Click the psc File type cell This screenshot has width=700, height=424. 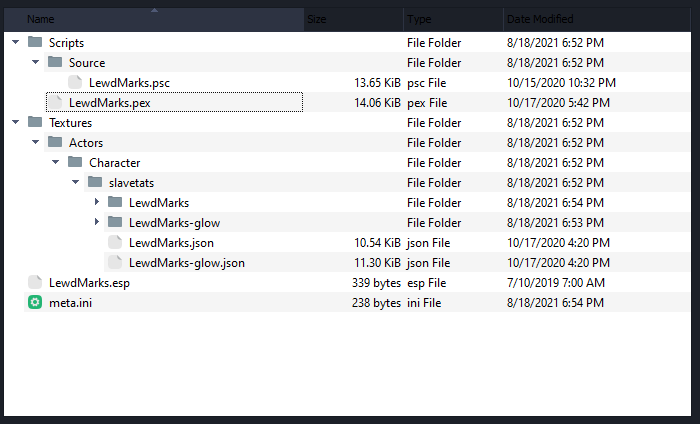pyautogui.click(x=427, y=83)
